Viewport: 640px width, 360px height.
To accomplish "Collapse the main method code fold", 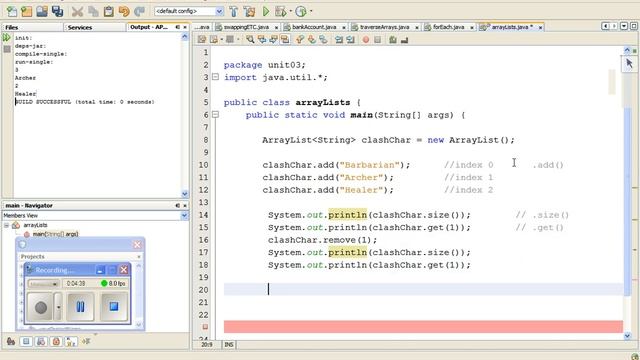I will 216,115.
